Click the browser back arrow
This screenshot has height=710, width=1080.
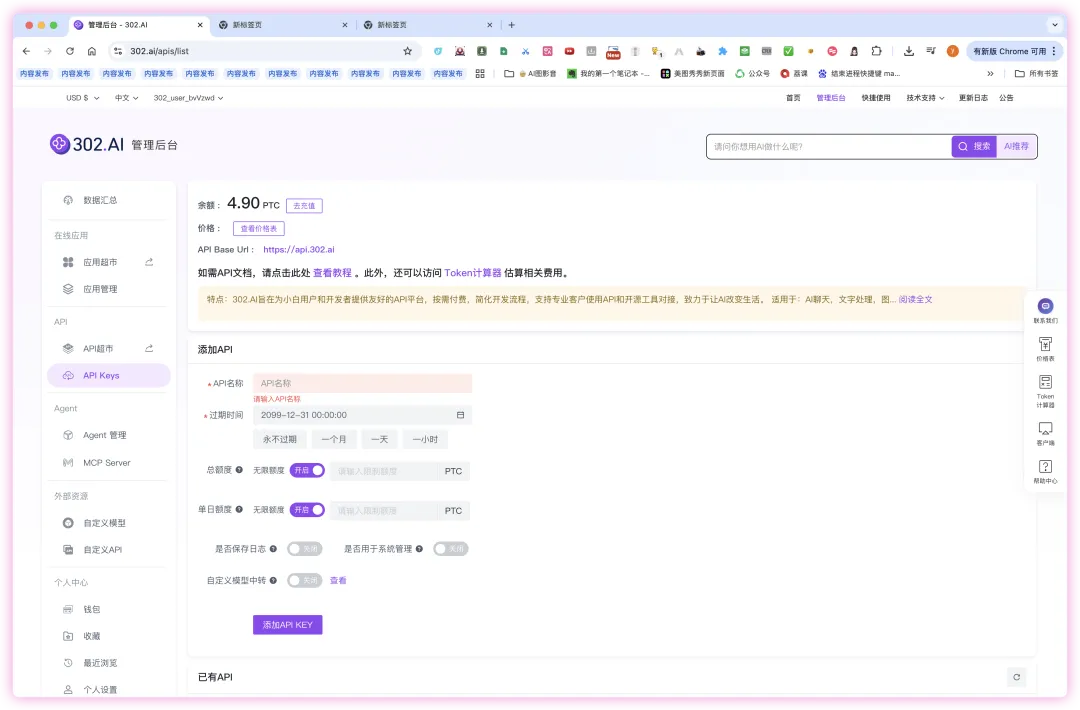26,51
